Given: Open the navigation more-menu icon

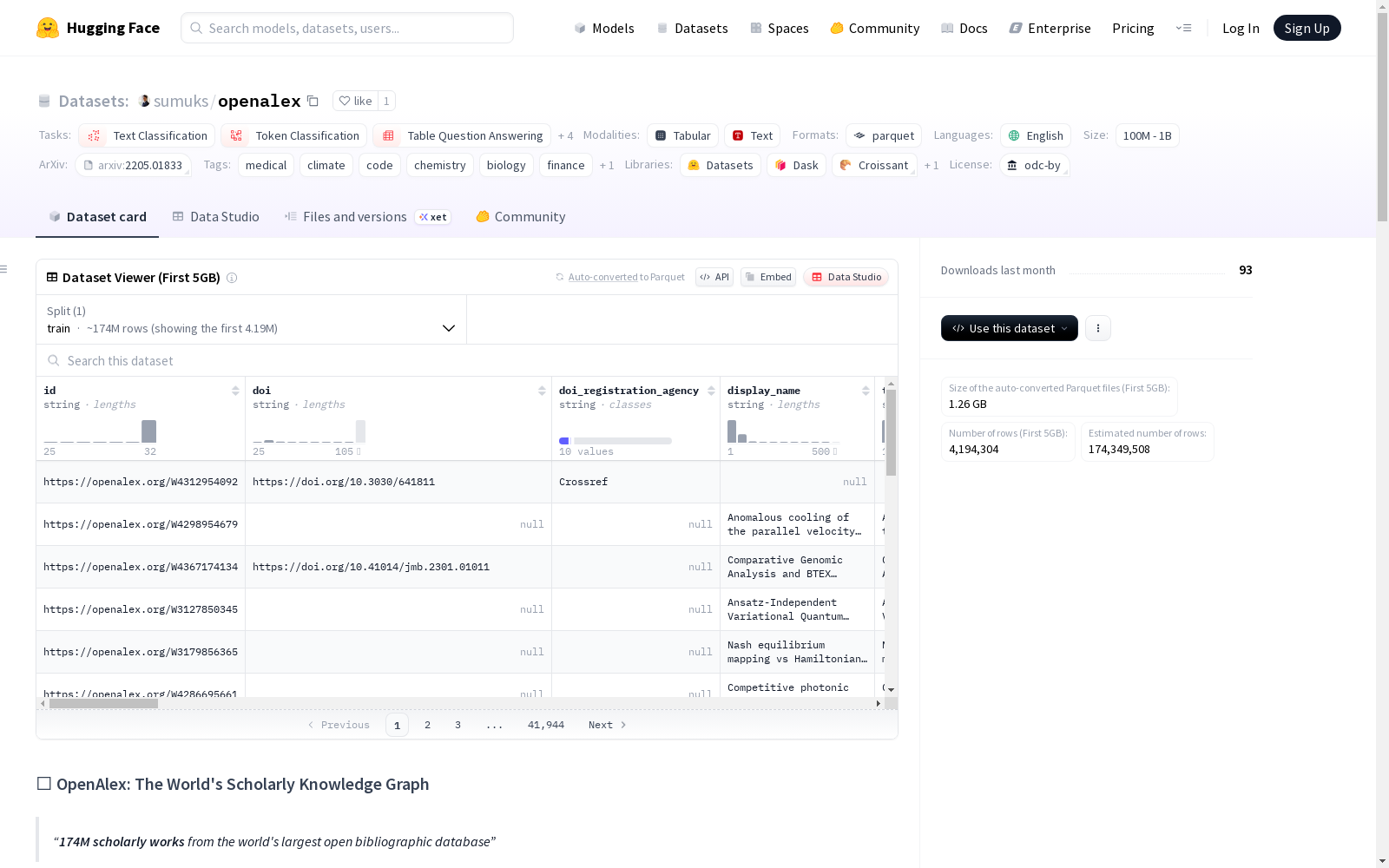Looking at the screenshot, I should tap(1183, 28).
